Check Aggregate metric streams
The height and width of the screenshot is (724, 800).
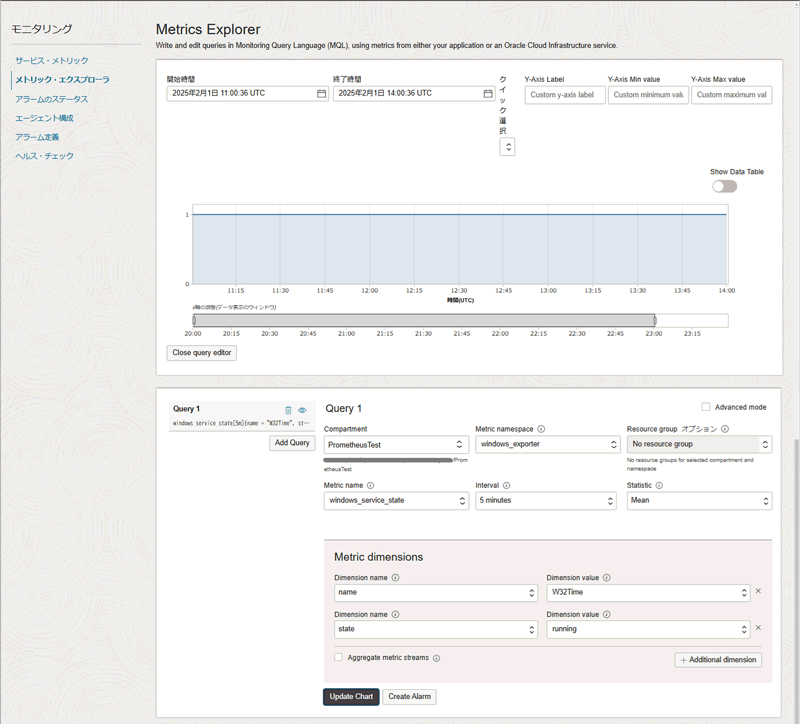(x=338, y=657)
